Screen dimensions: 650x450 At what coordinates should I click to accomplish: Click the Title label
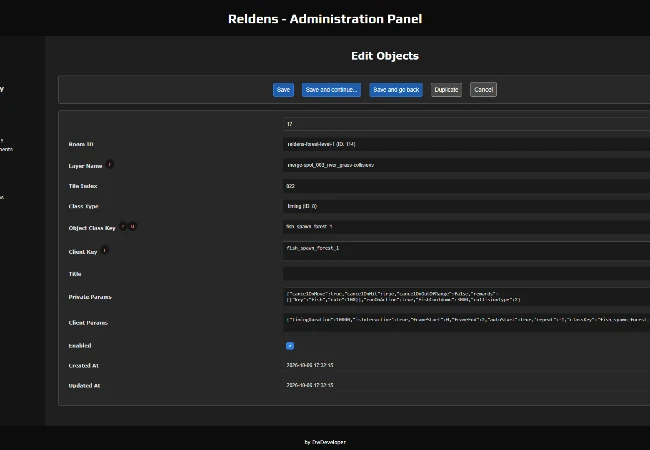click(75, 274)
